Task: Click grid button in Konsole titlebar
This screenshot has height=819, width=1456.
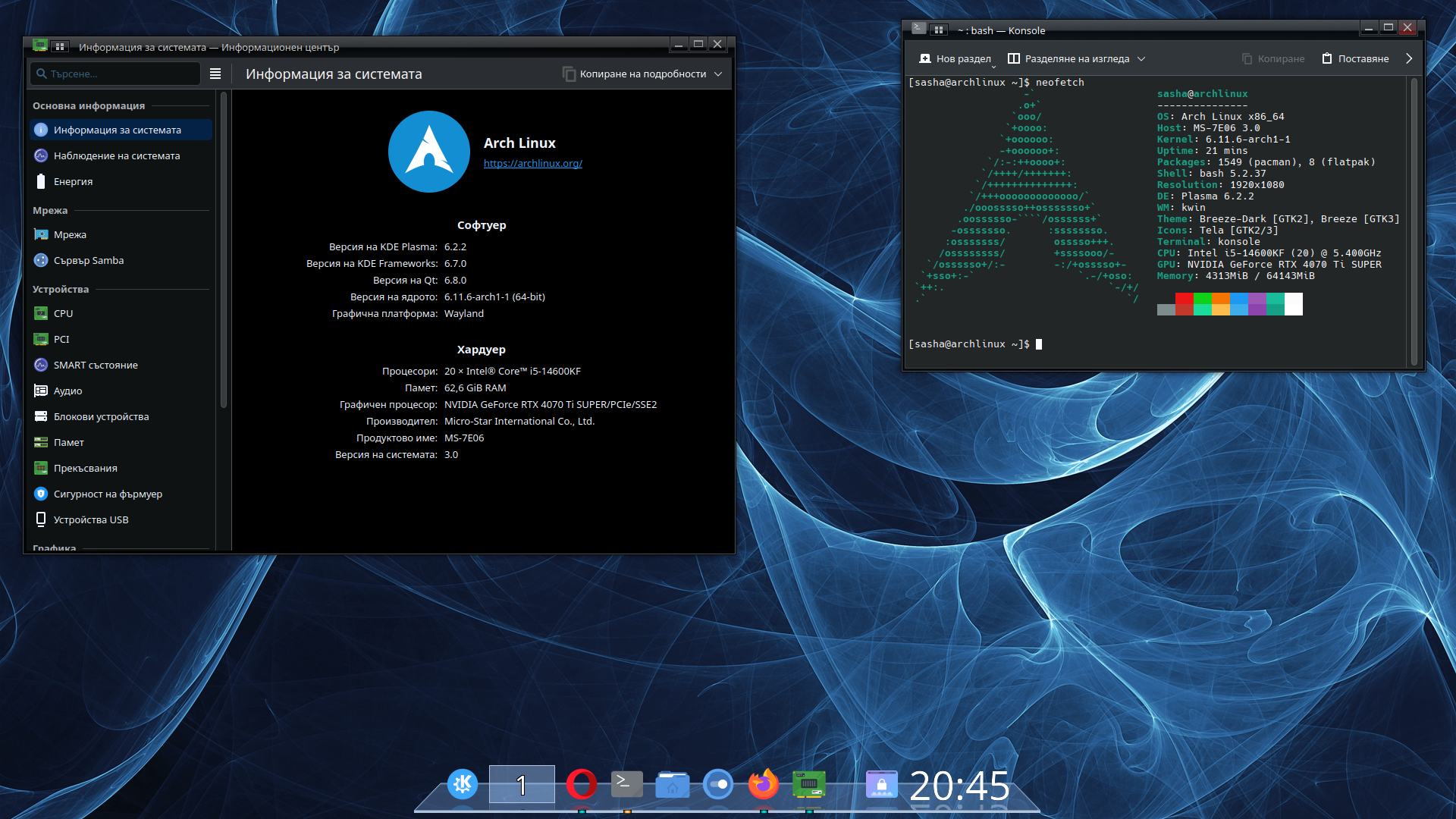Action: pos(939,30)
